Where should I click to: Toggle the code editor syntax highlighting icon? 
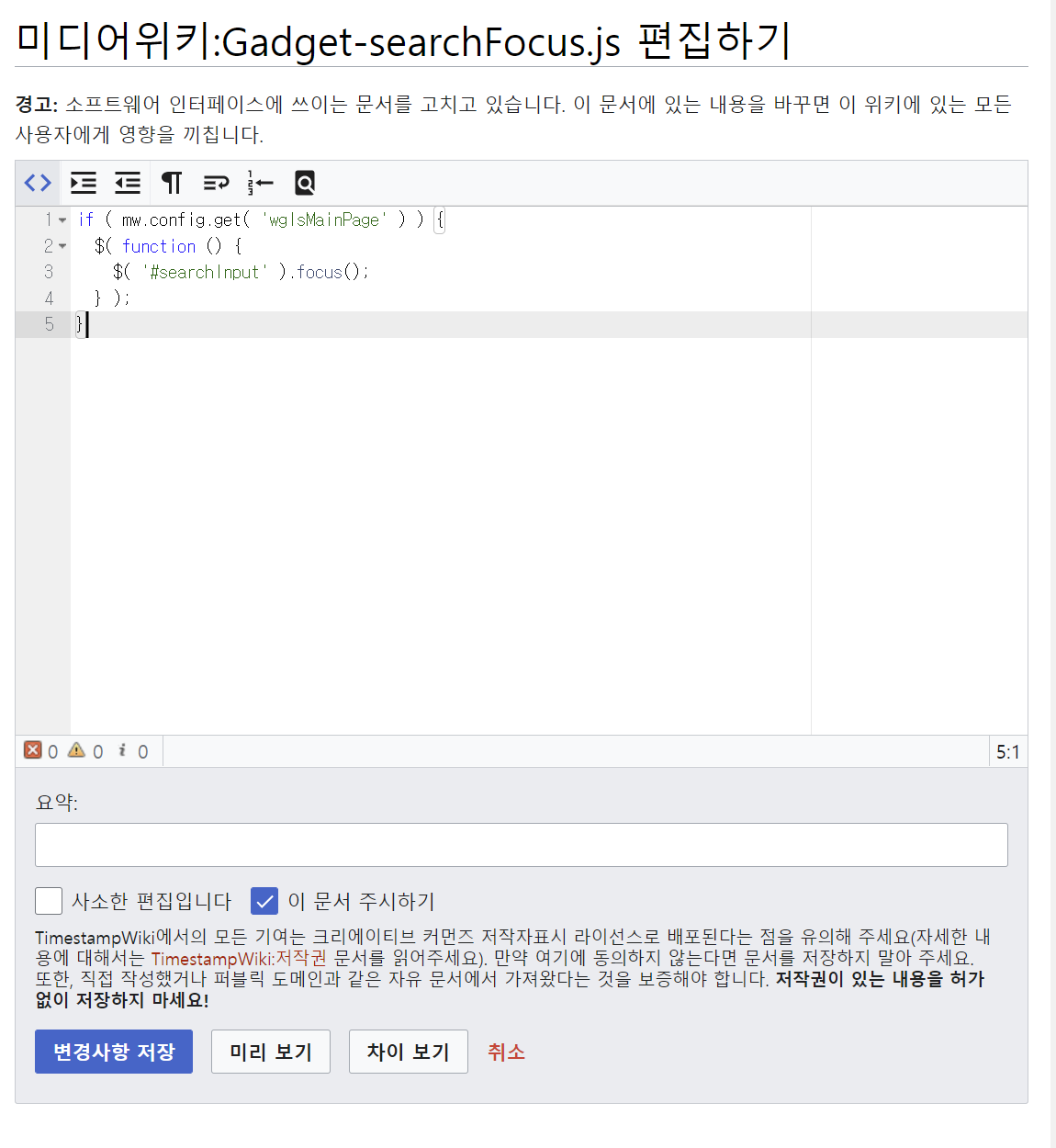point(38,183)
